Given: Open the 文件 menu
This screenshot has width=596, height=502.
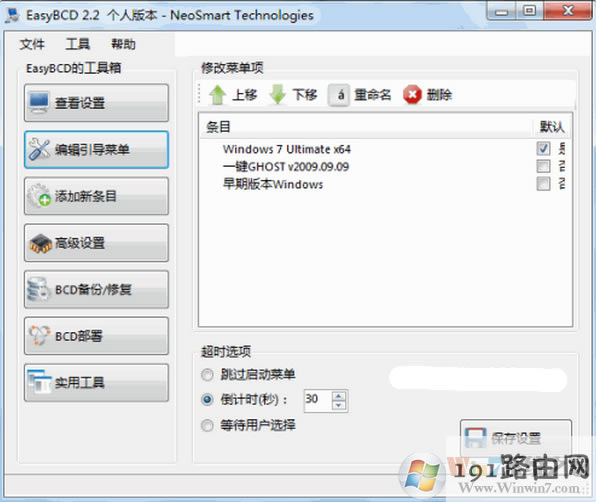Looking at the screenshot, I should [x=32, y=44].
